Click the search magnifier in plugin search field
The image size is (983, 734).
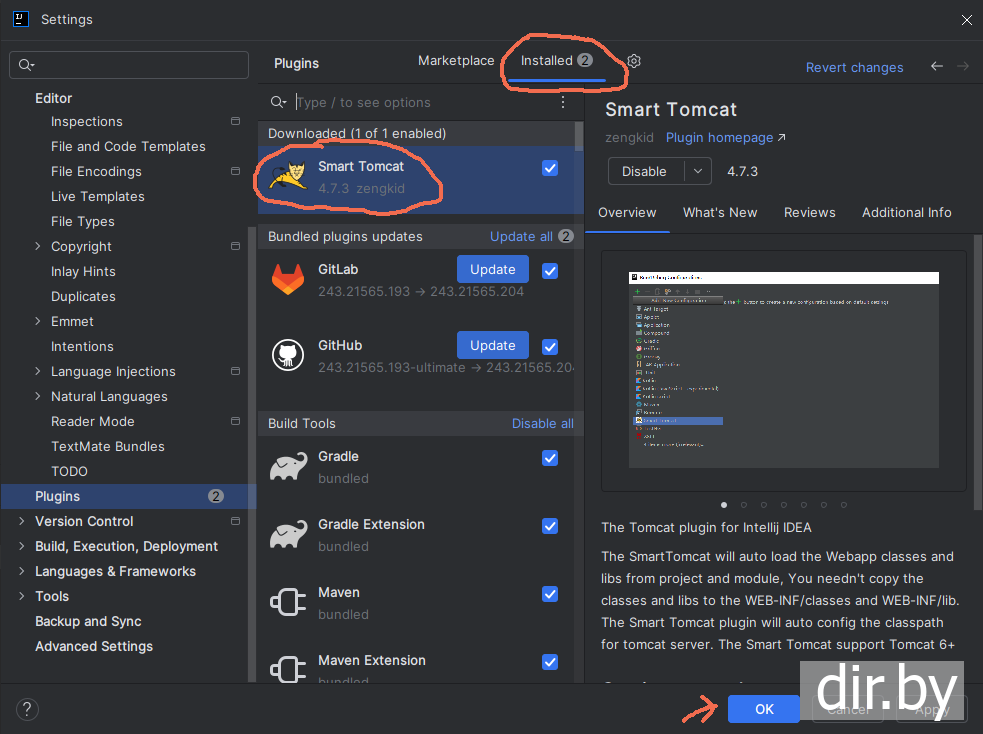pyautogui.click(x=278, y=102)
